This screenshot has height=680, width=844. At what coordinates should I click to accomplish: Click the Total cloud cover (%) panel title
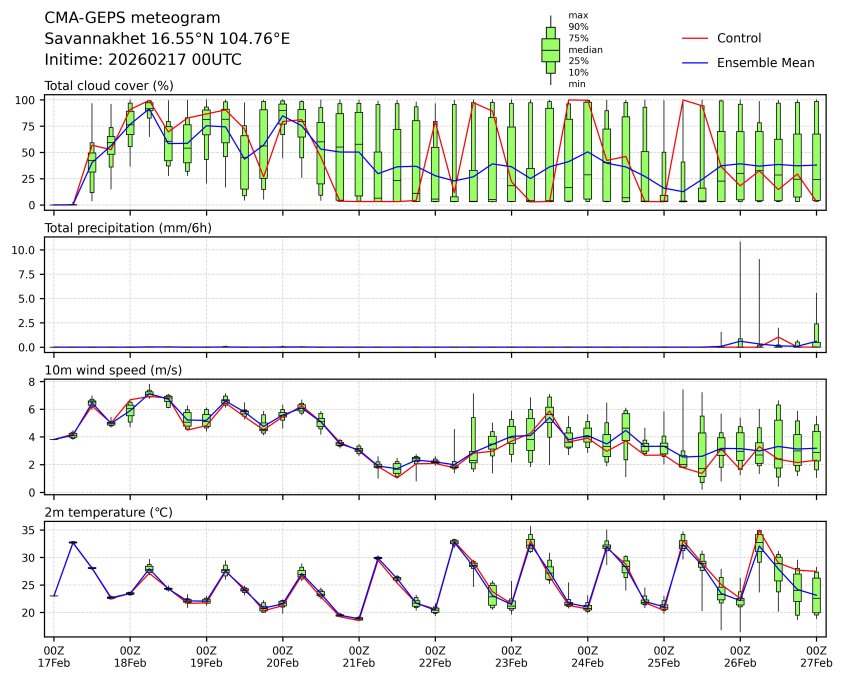tap(109, 86)
